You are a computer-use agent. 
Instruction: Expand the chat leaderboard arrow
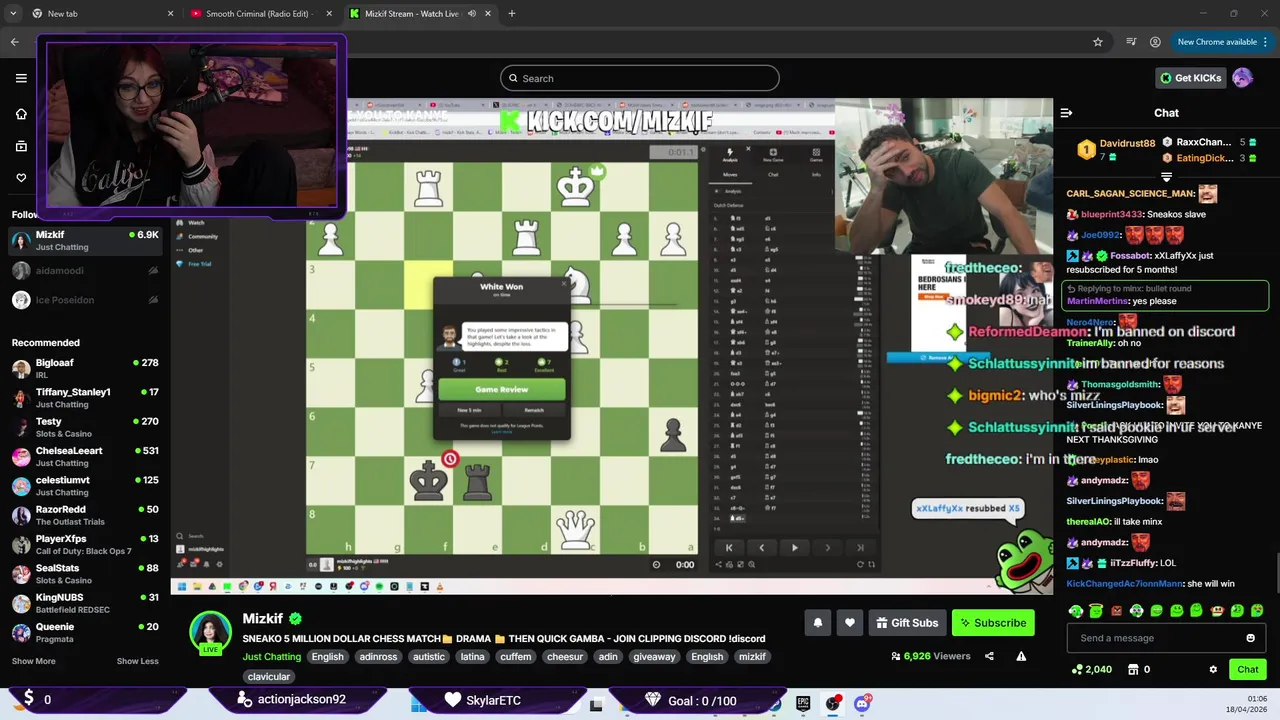pos(1166,177)
